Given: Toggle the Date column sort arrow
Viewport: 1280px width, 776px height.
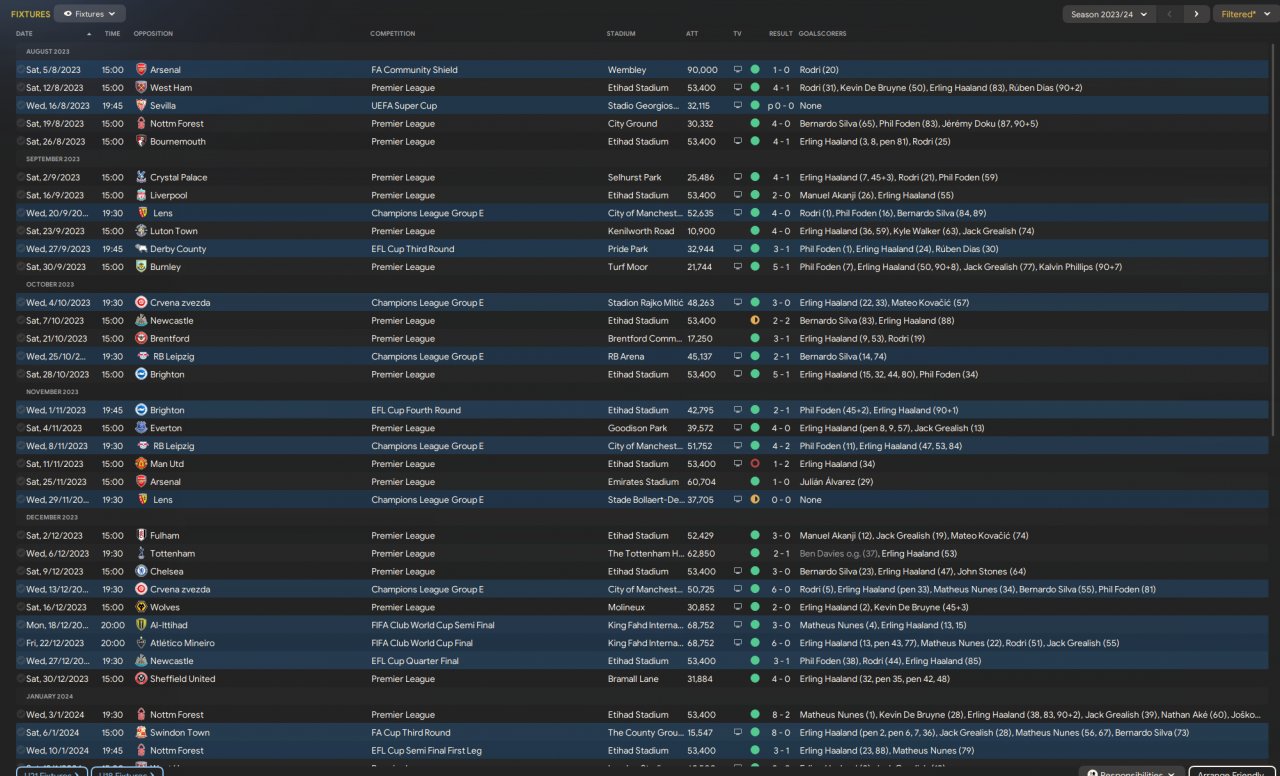Looking at the screenshot, I should click(x=89, y=34).
